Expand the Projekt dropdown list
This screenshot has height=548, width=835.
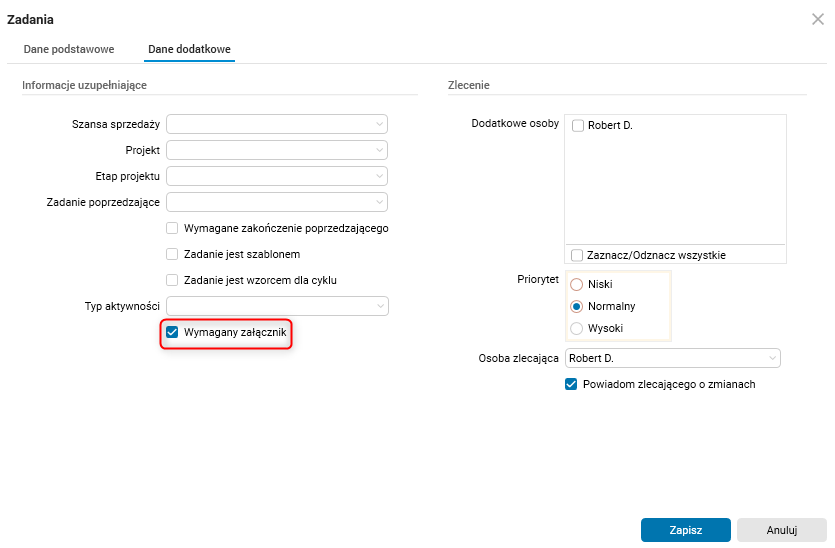[x=277, y=150]
